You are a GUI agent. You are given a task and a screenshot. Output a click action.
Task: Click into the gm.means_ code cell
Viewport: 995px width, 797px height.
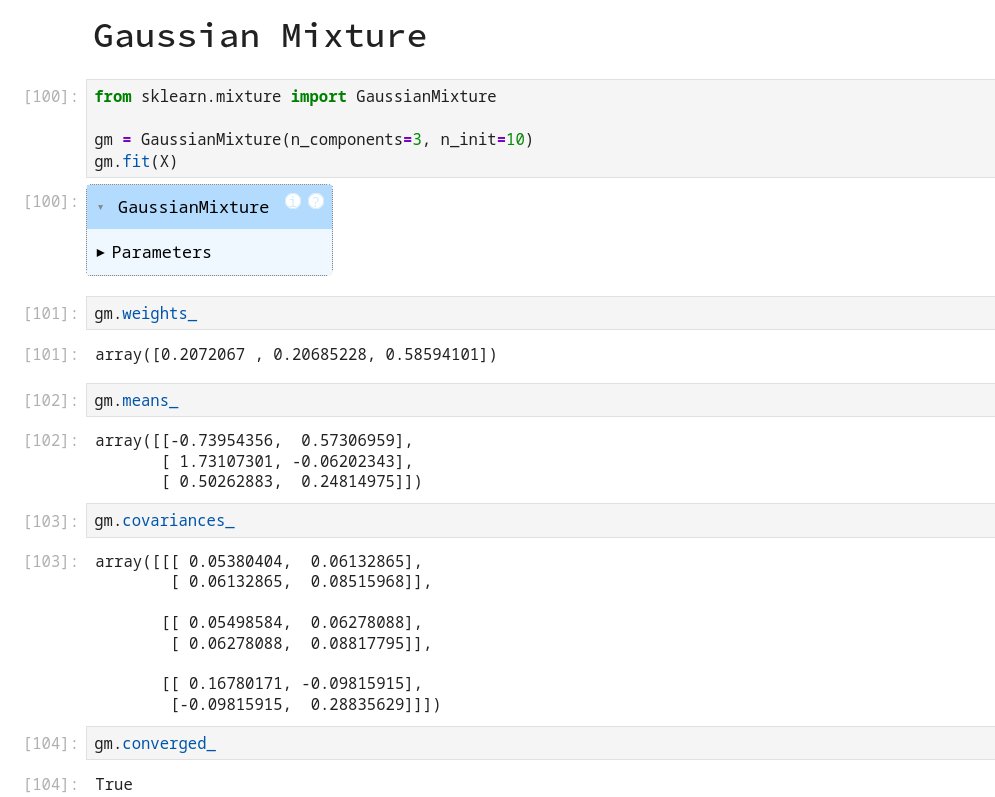click(541, 400)
